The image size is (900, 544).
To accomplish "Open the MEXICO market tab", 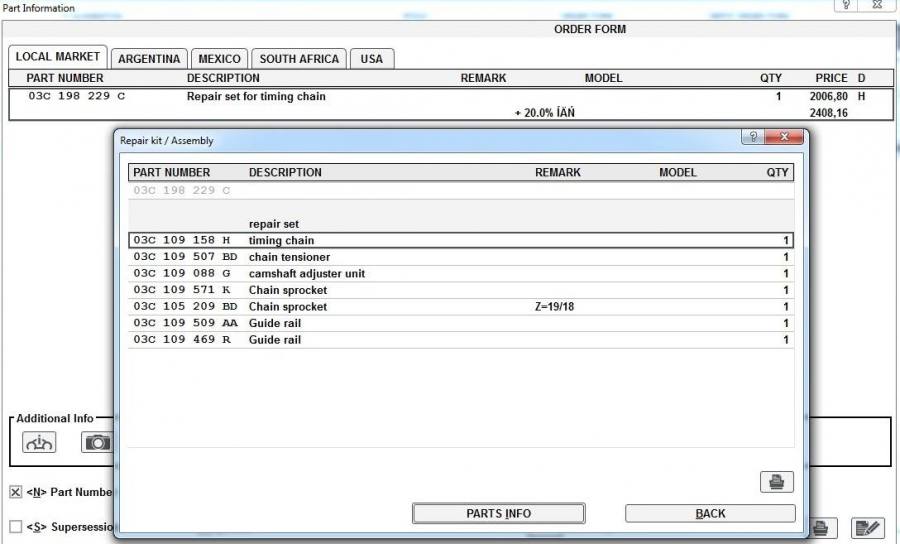I will point(219,59).
